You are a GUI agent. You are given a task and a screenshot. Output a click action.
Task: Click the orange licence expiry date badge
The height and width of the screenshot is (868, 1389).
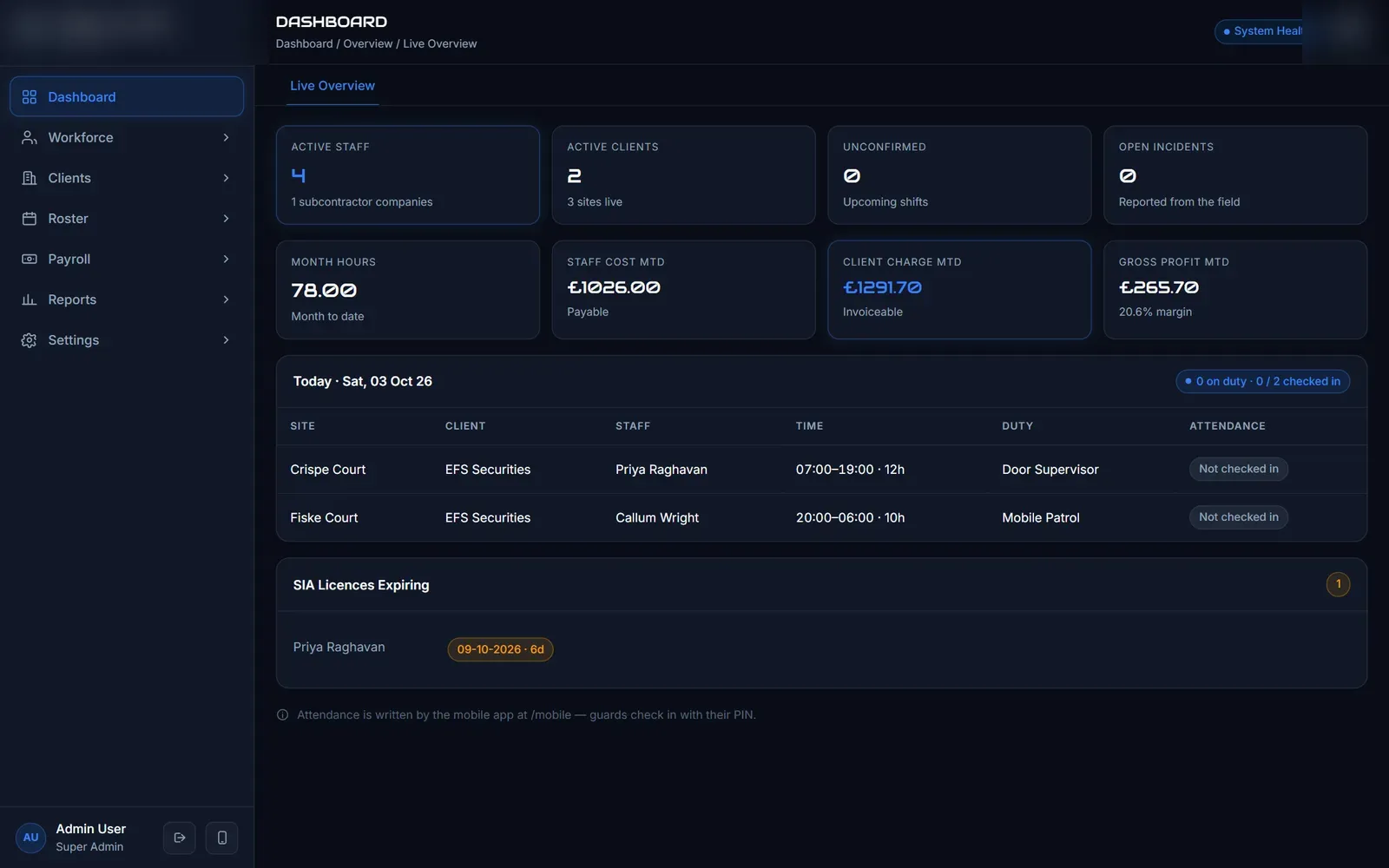coord(500,649)
